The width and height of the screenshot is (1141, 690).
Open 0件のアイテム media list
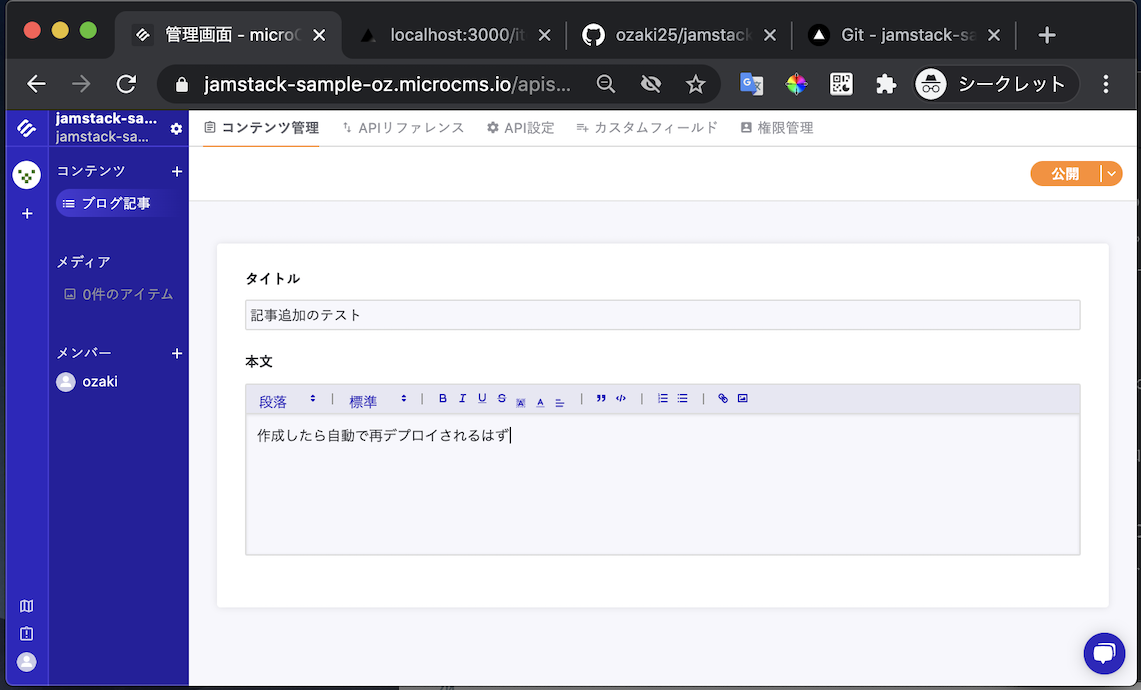(x=119, y=295)
